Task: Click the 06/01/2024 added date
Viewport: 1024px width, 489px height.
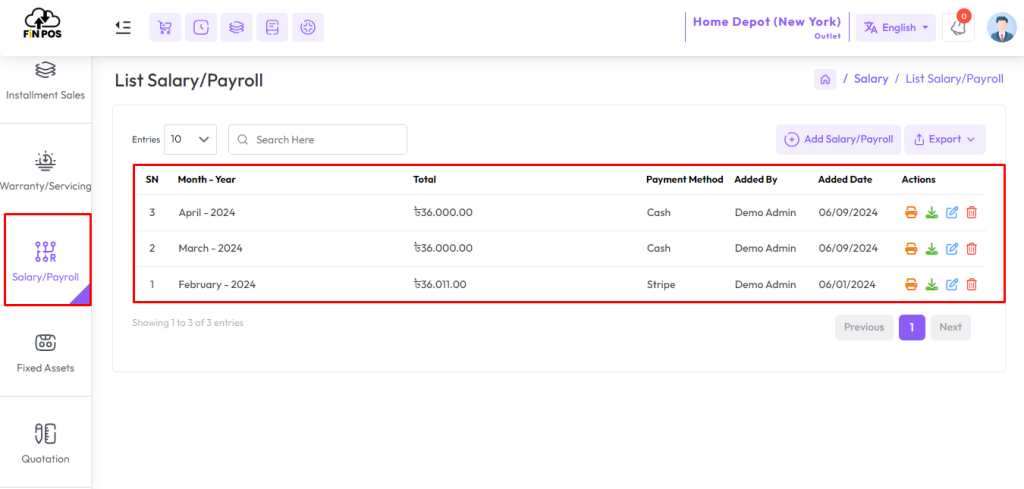Action: 847,284
